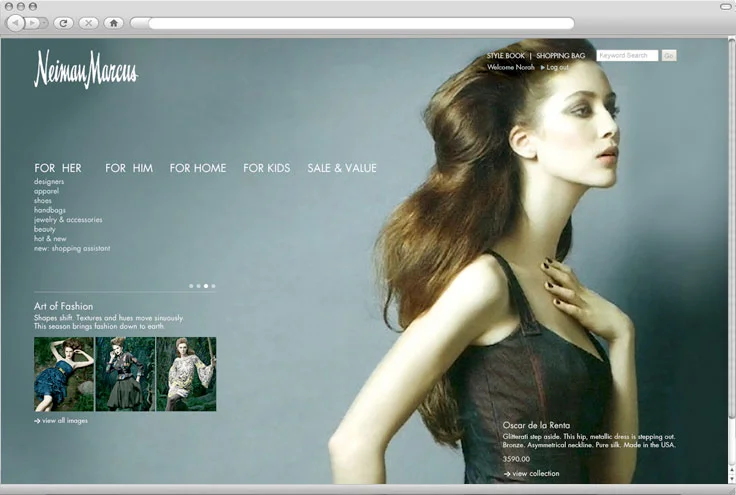Open the STYLE BOOK link

506,56
